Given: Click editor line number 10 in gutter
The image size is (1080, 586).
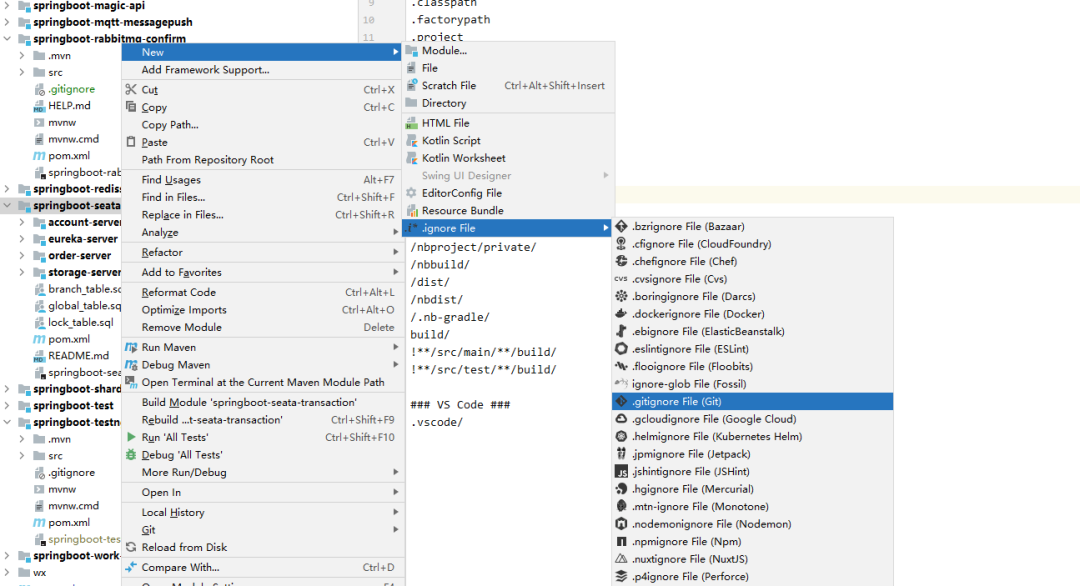Looking at the screenshot, I should click(x=368, y=20).
